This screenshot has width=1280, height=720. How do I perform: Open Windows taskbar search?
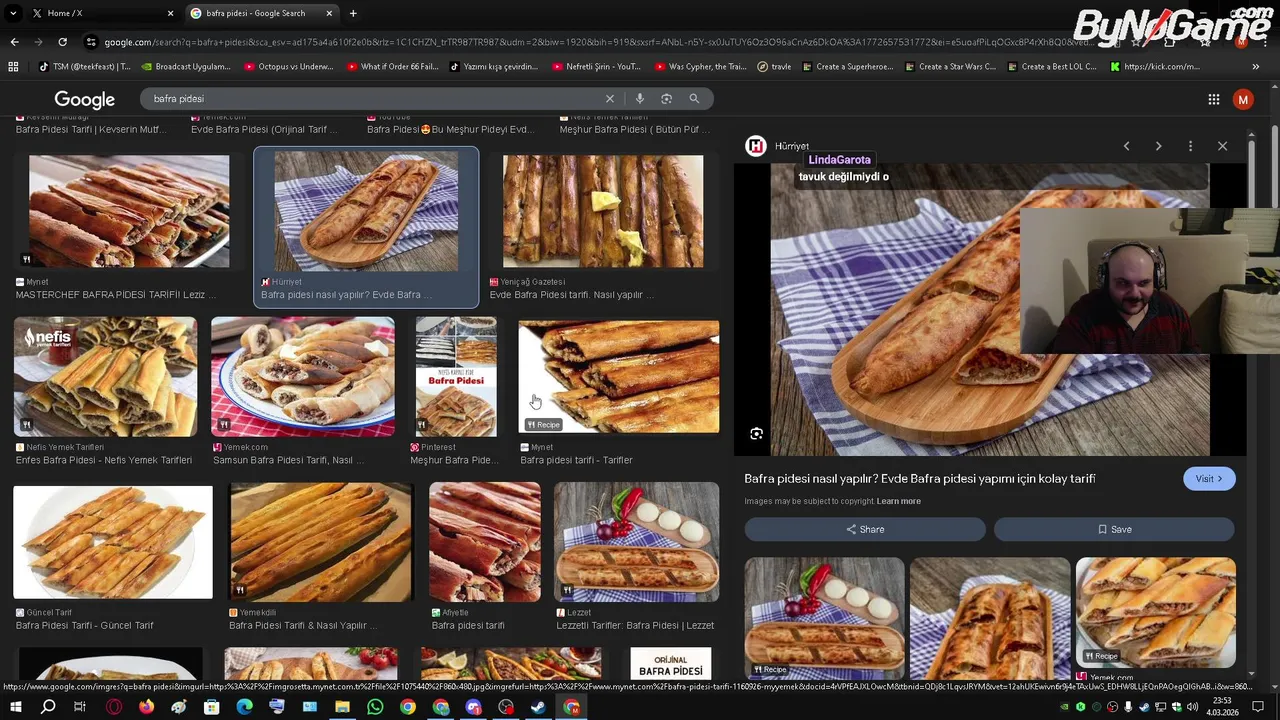click(x=48, y=707)
